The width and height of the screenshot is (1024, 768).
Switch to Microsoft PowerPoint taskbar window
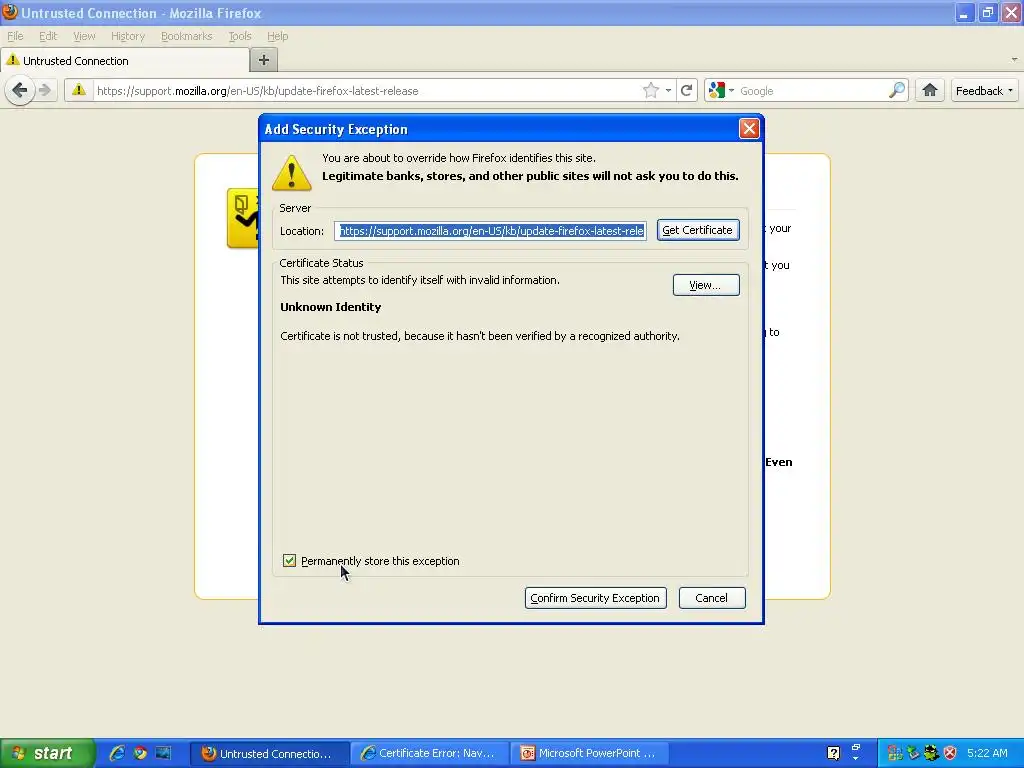pos(590,754)
